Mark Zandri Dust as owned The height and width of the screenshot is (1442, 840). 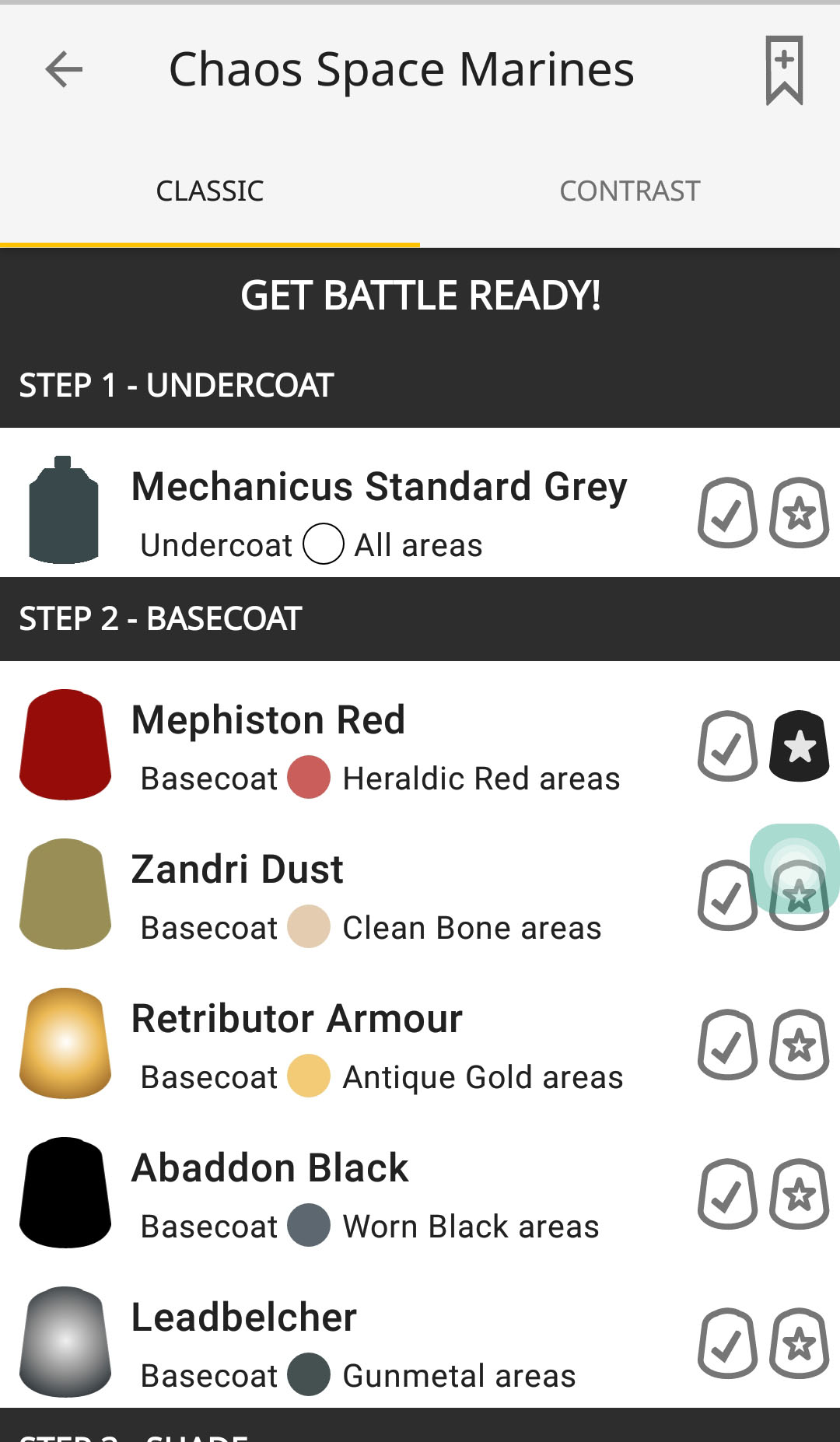click(727, 895)
